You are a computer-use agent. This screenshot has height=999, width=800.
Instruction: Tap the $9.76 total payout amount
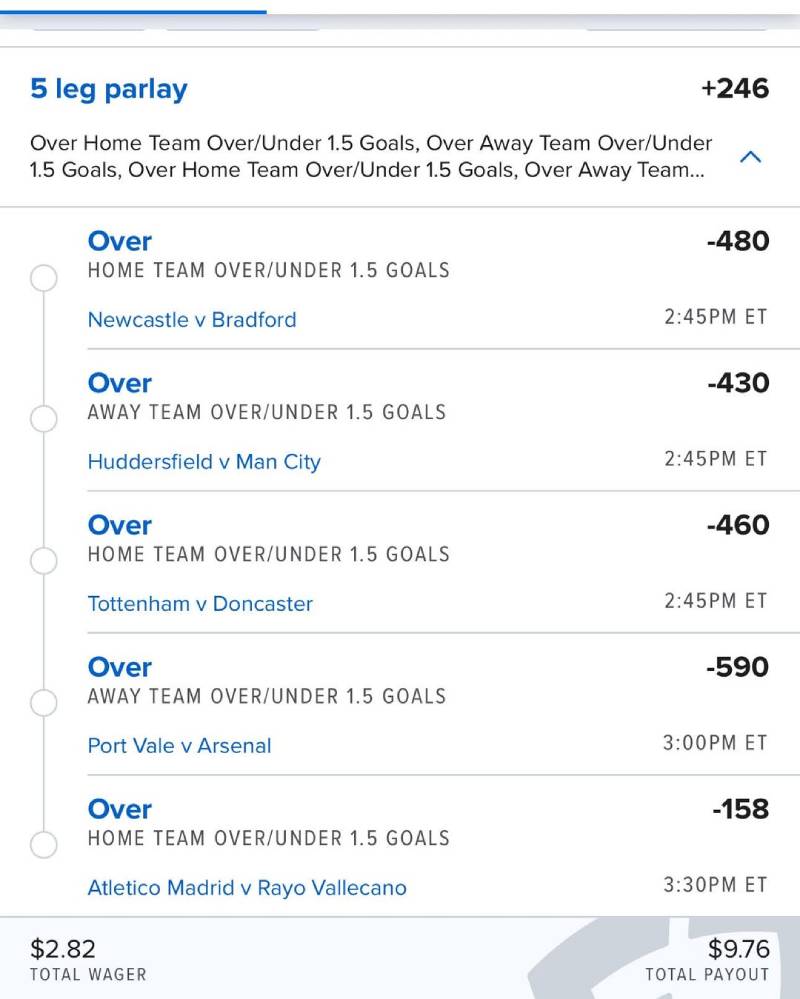pyautogui.click(x=738, y=949)
